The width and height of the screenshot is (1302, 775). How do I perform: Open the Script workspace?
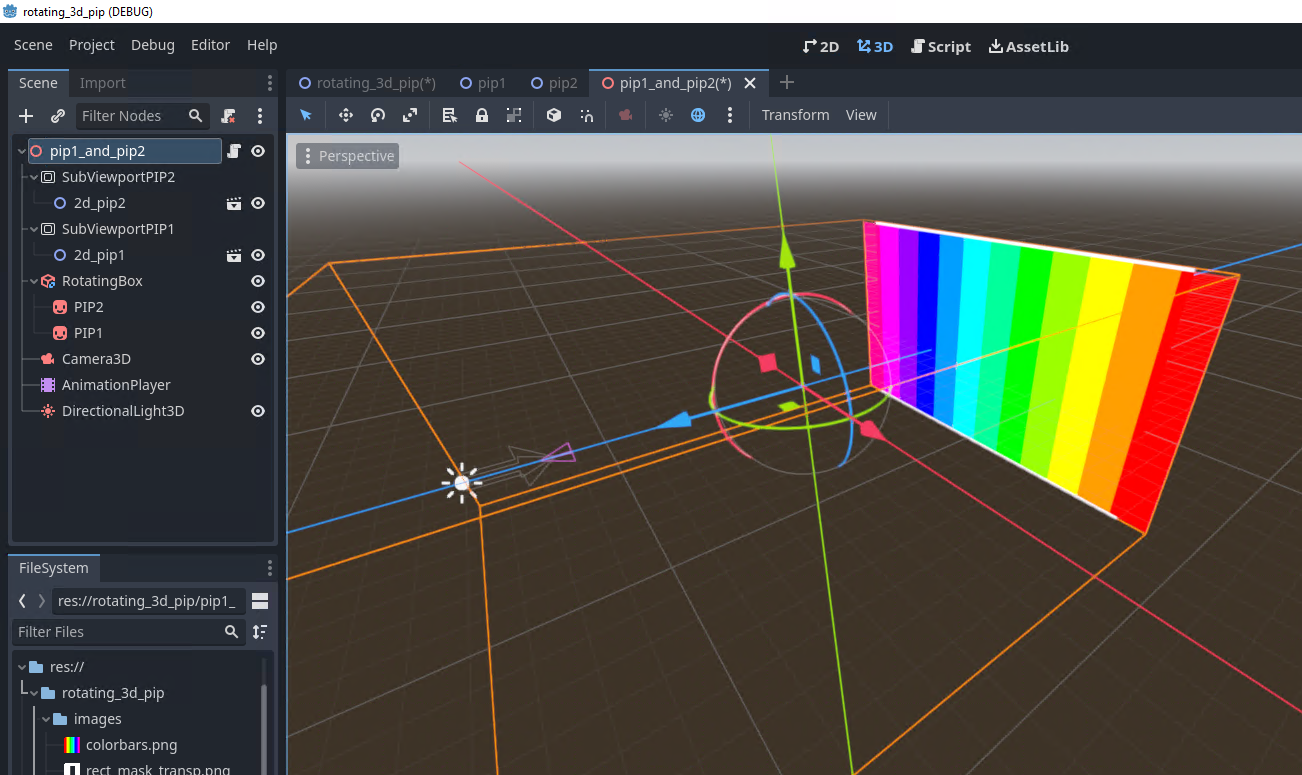941,46
